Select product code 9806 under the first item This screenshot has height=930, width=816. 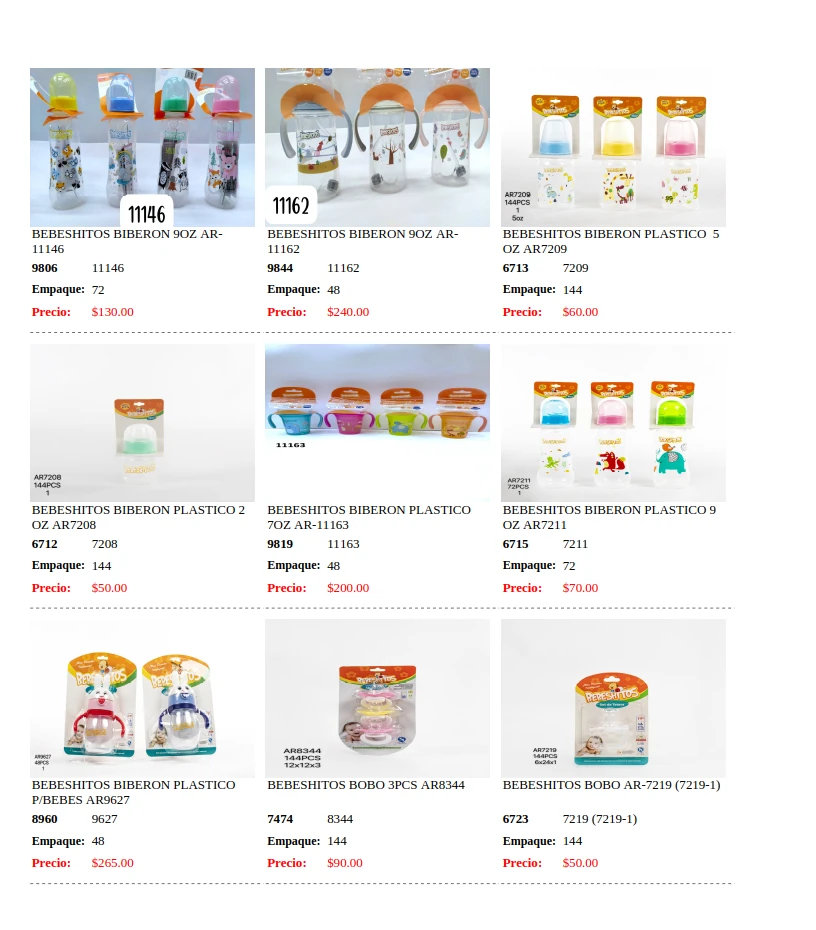[x=44, y=268]
